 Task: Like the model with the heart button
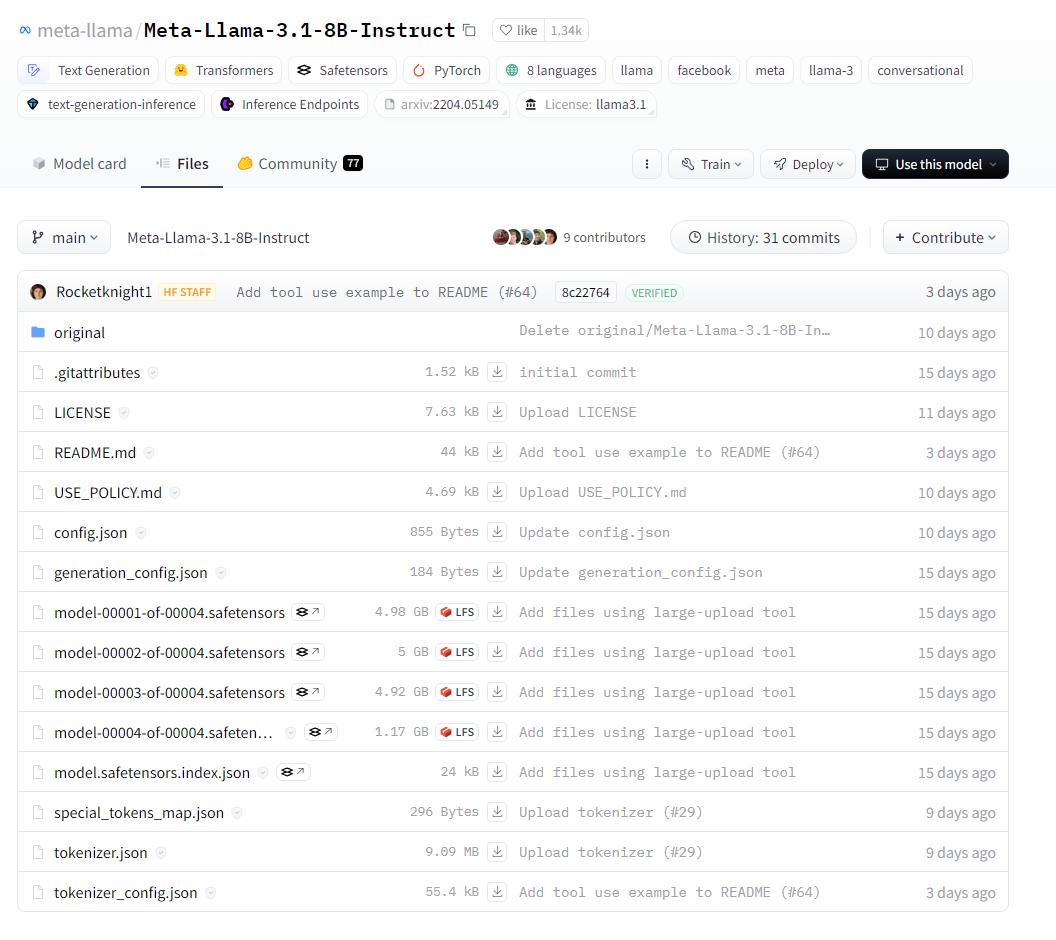(x=519, y=30)
